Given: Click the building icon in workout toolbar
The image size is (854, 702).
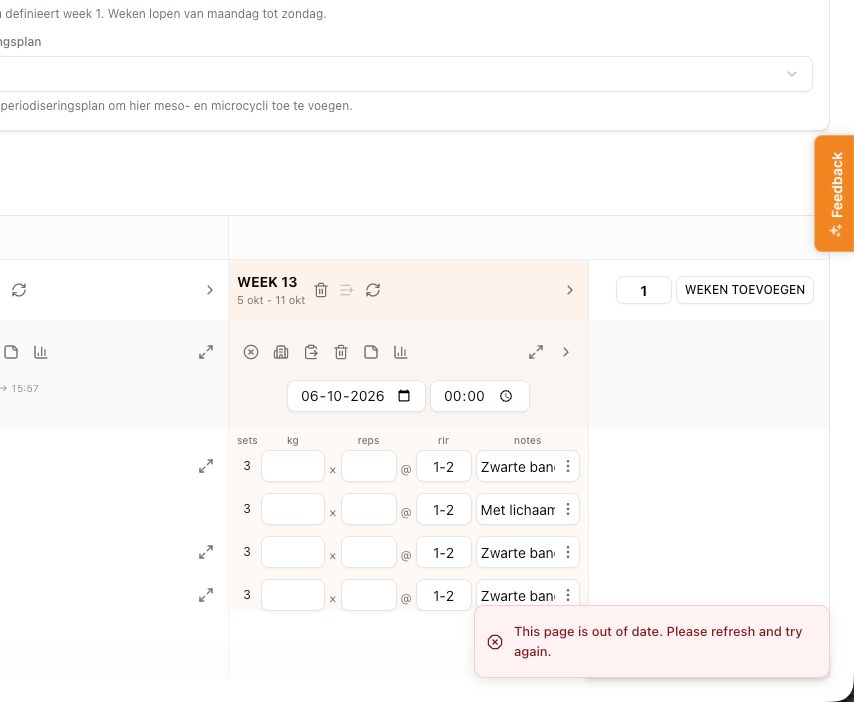Looking at the screenshot, I should 281,352.
